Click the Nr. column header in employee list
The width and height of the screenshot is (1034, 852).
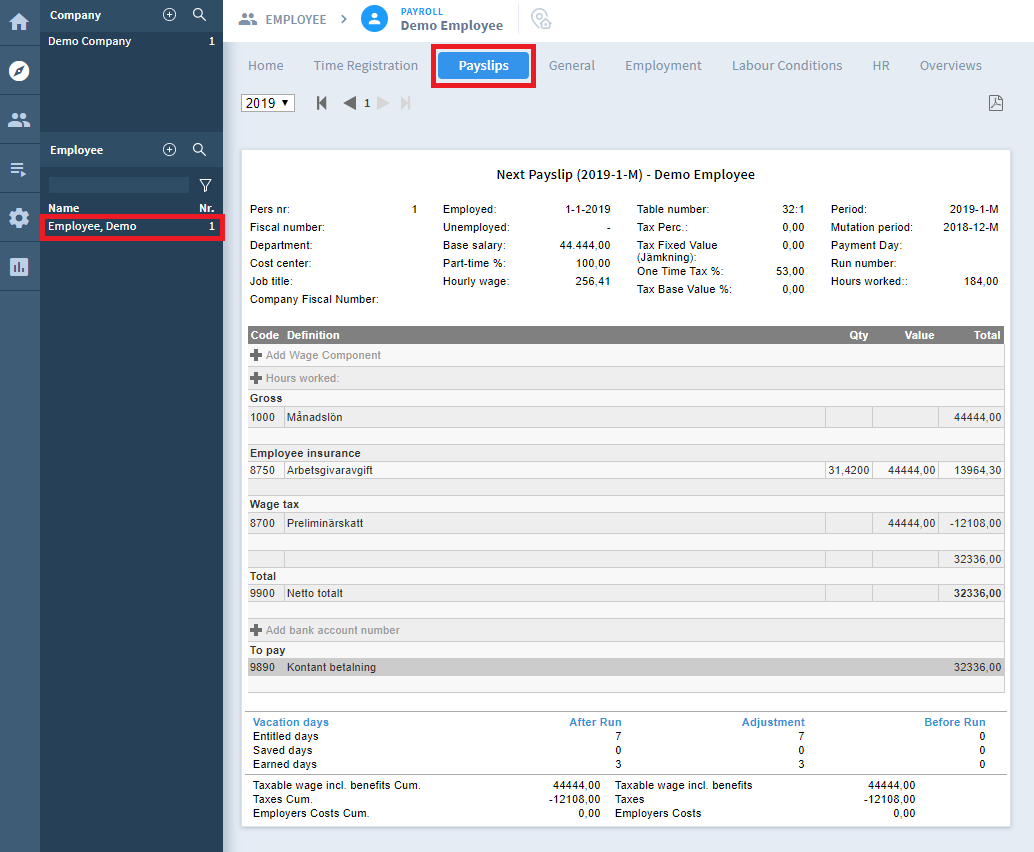click(206, 208)
